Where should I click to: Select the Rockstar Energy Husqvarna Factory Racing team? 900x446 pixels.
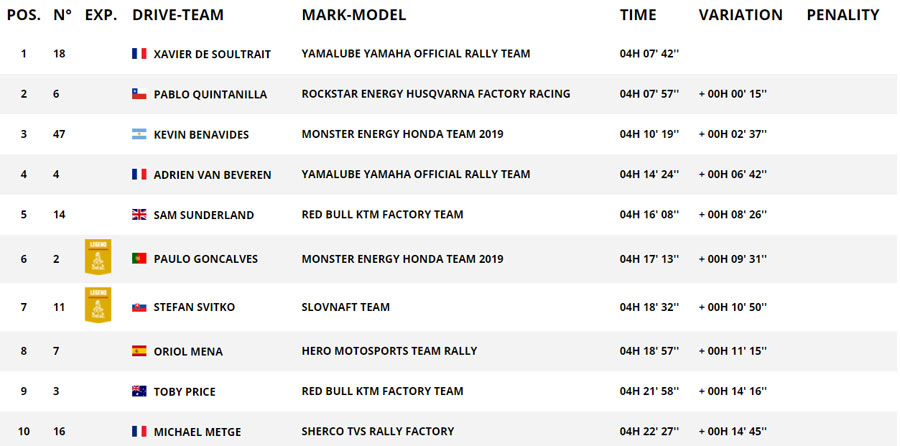click(x=436, y=94)
